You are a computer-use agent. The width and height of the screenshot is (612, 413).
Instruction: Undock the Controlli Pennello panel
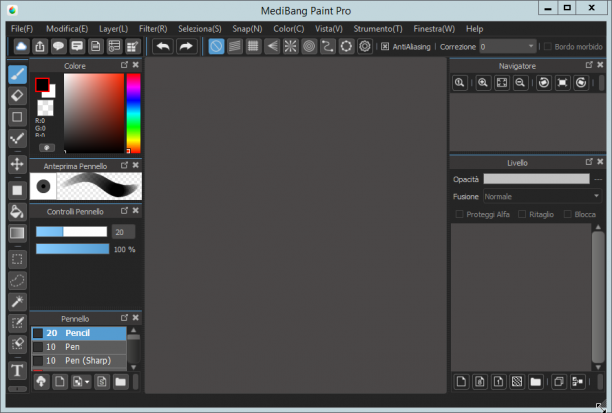click(x=124, y=210)
